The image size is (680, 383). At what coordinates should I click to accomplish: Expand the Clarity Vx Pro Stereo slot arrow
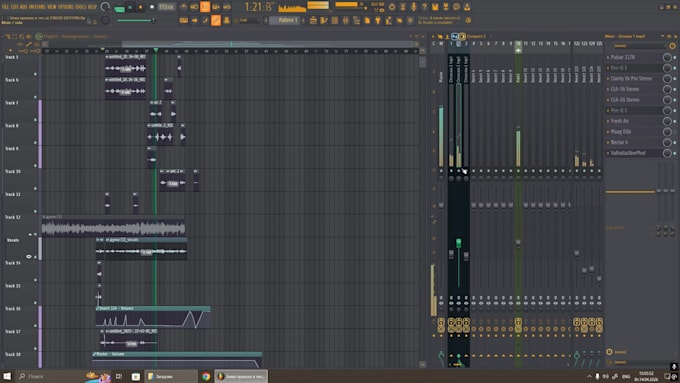[608, 79]
